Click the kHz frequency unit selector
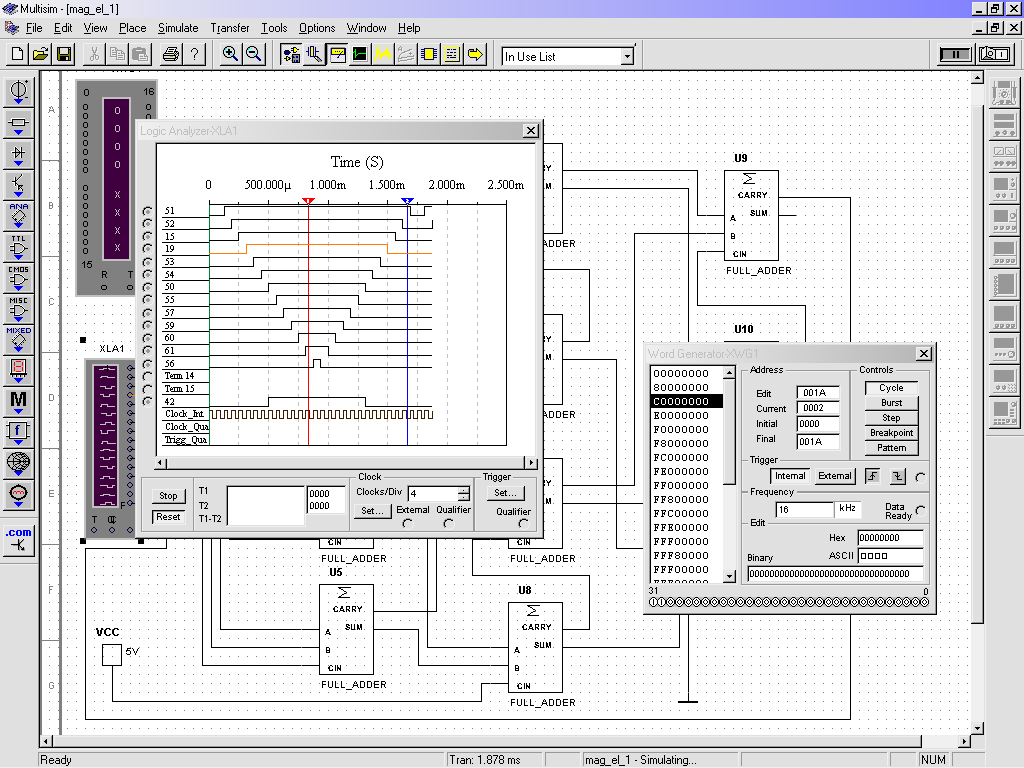 [848, 509]
